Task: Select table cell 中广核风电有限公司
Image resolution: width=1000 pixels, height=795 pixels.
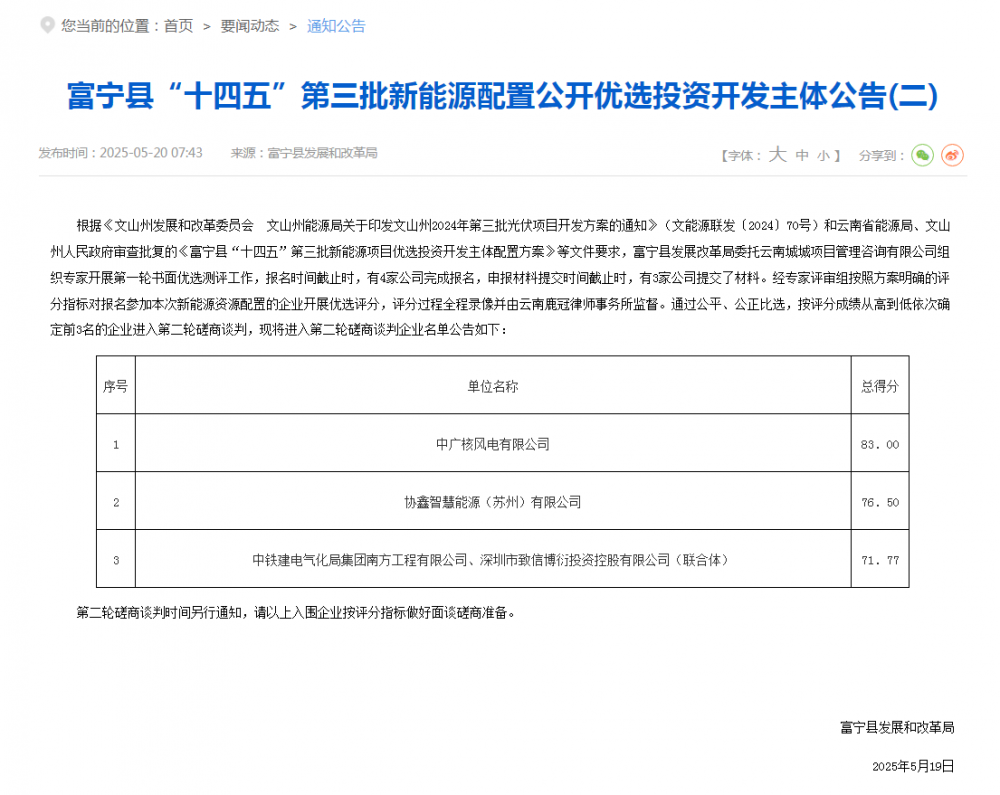Action: 493,444
